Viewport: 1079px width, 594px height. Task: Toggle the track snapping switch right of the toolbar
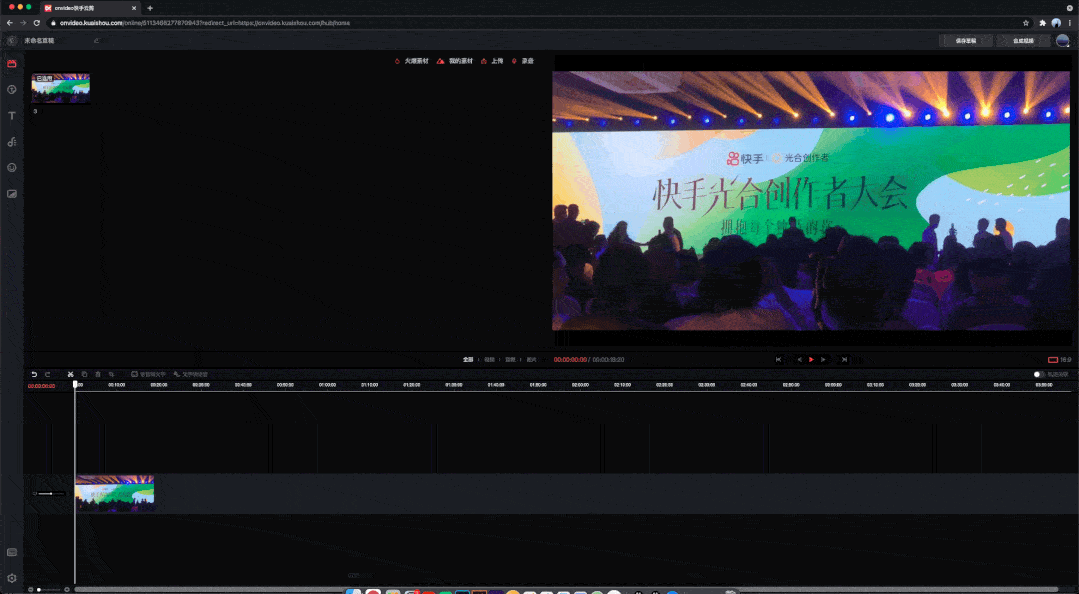[1037, 372]
